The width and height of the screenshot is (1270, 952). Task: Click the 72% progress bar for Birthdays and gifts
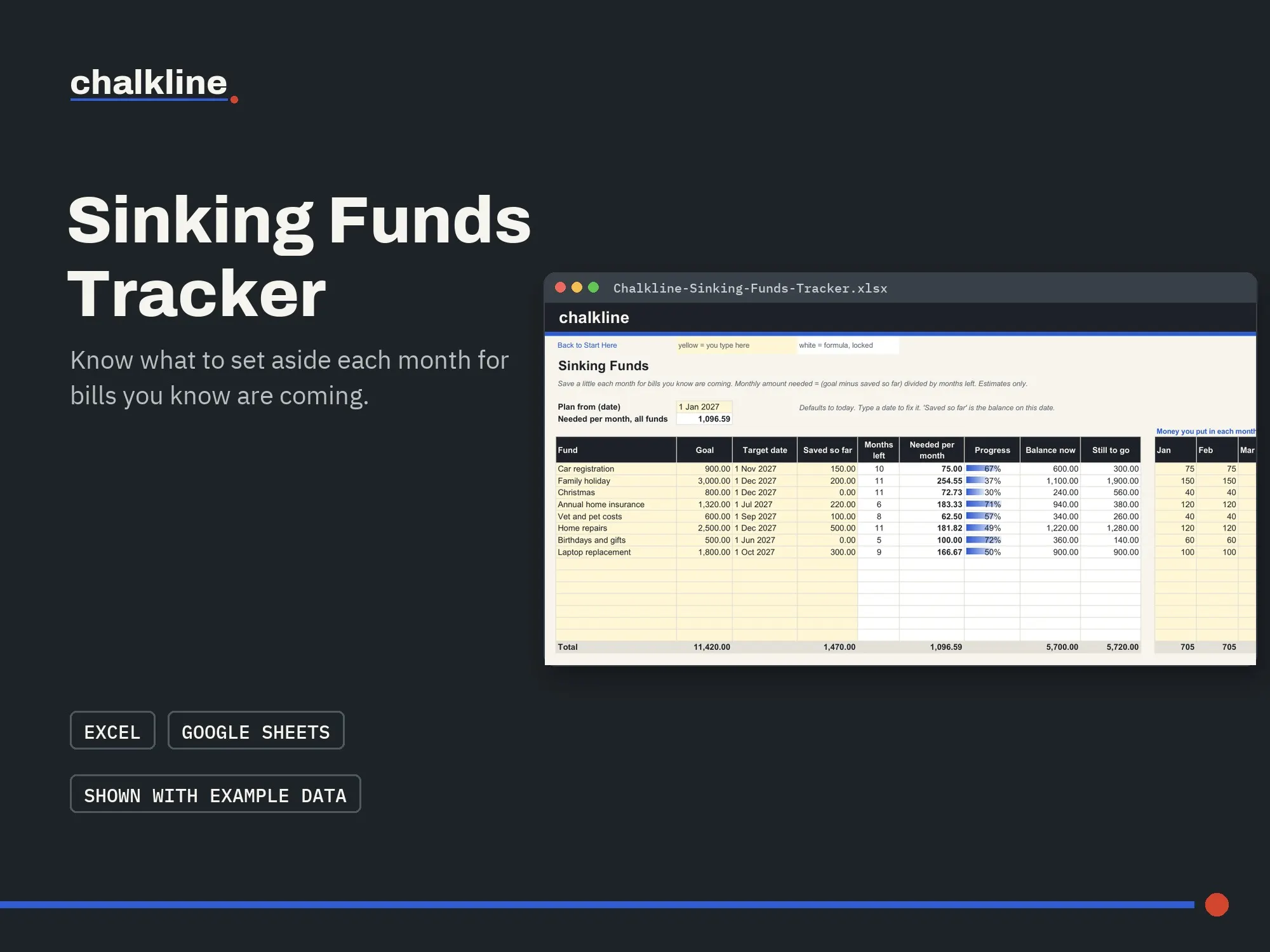(x=992, y=540)
